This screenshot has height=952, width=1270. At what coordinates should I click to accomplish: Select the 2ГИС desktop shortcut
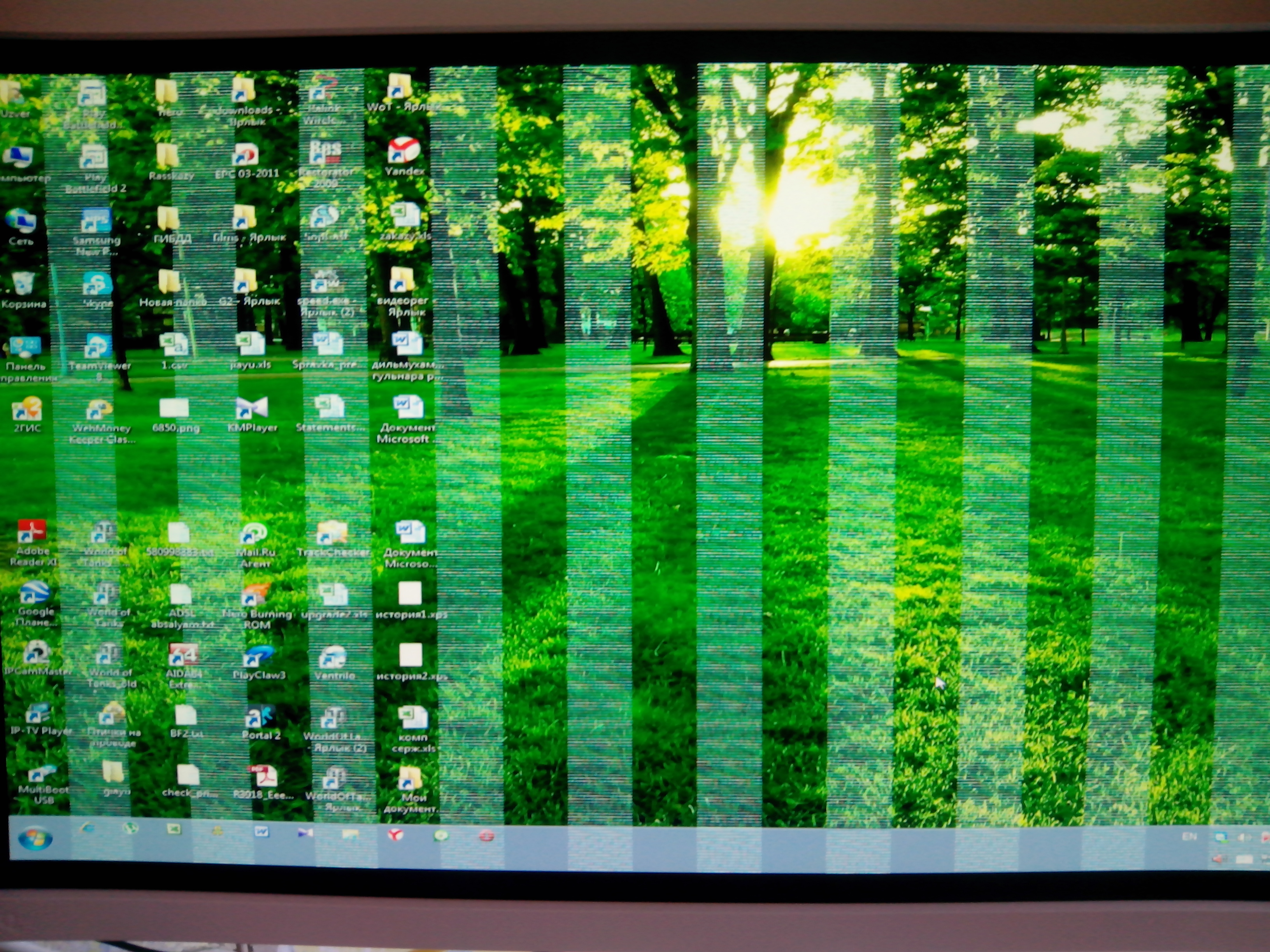(x=27, y=409)
